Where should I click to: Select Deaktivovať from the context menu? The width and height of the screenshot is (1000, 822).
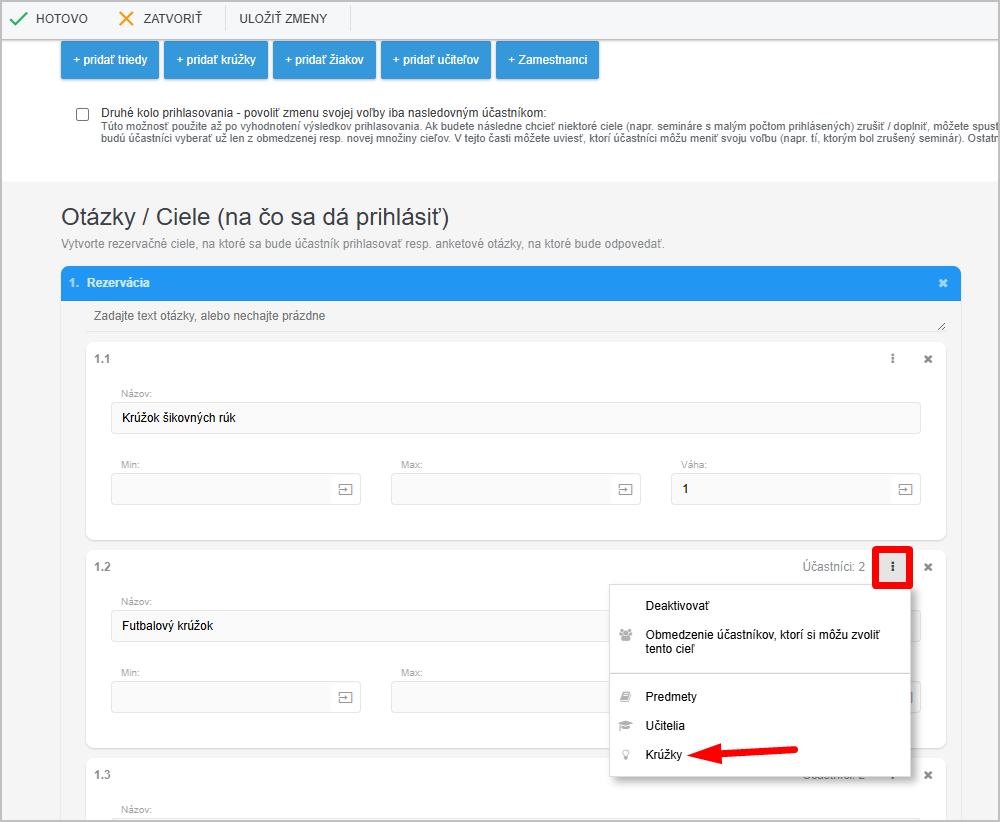677,606
